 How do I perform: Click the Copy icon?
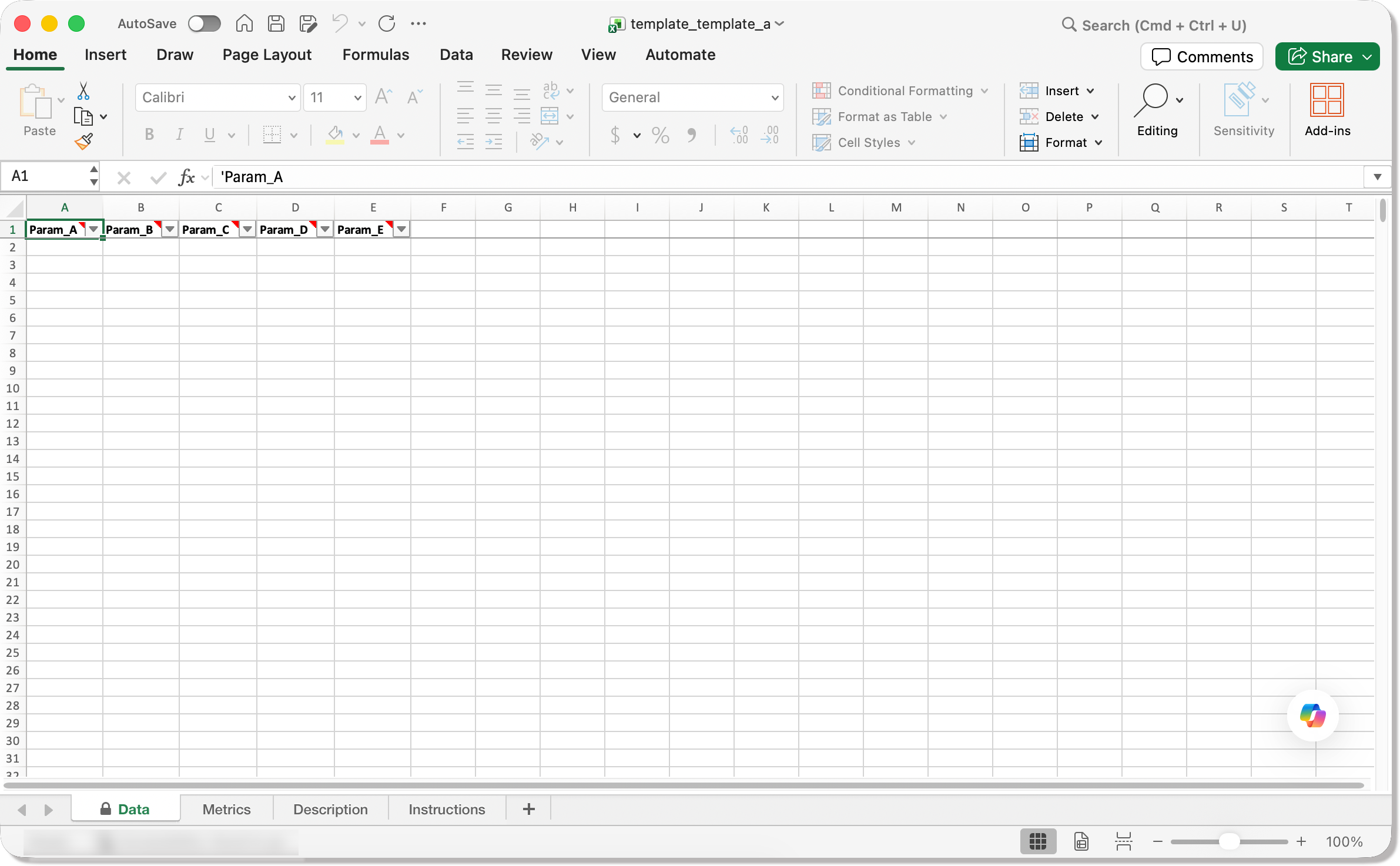(83, 116)
